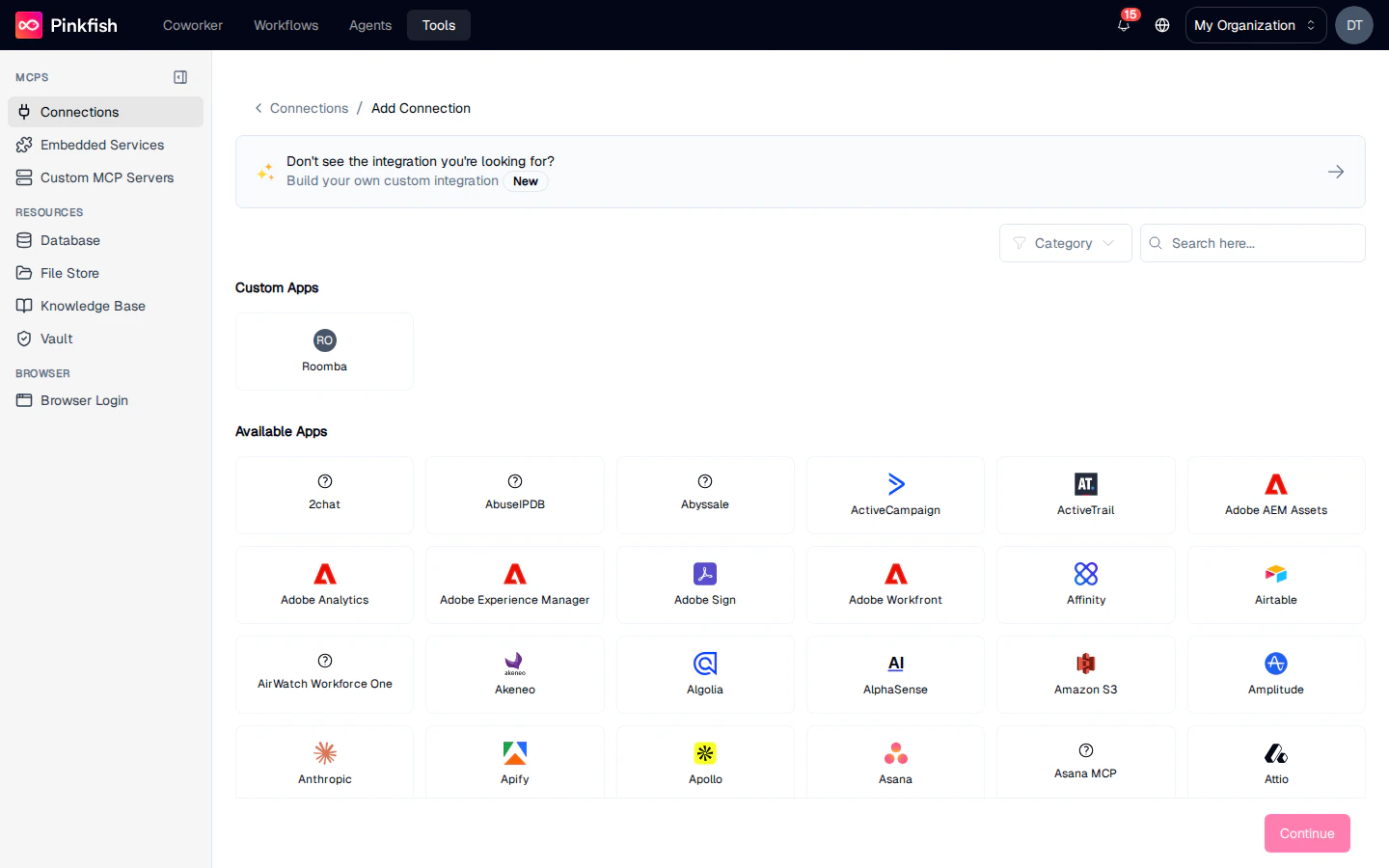Image resolution: width=1389 pixels, height=868 pixels.
Task: Switch to the Tools tab
Action: pos(438,25)
